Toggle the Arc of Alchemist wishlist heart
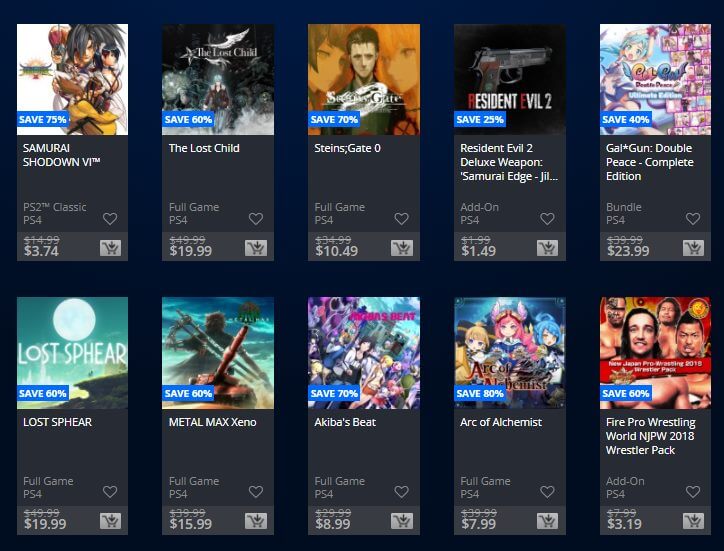The width and height of the screenshot is (724, 551). [x=547, y=492]
